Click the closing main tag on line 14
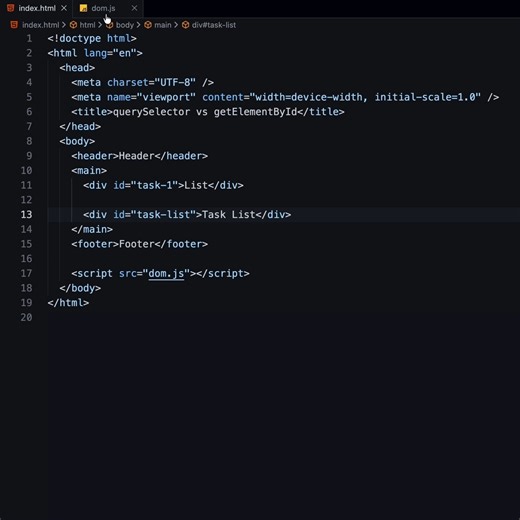The image size is (520, 520). tap(92, 229)
